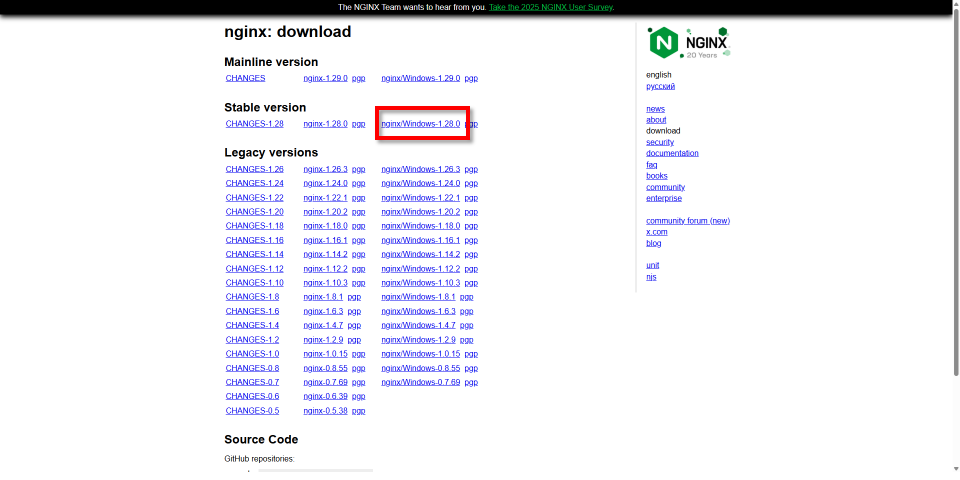Click nginx/Windows-1.29.0 download link
Image resolution: width=960 pixels, height=480 pixels.
[420, 78]
